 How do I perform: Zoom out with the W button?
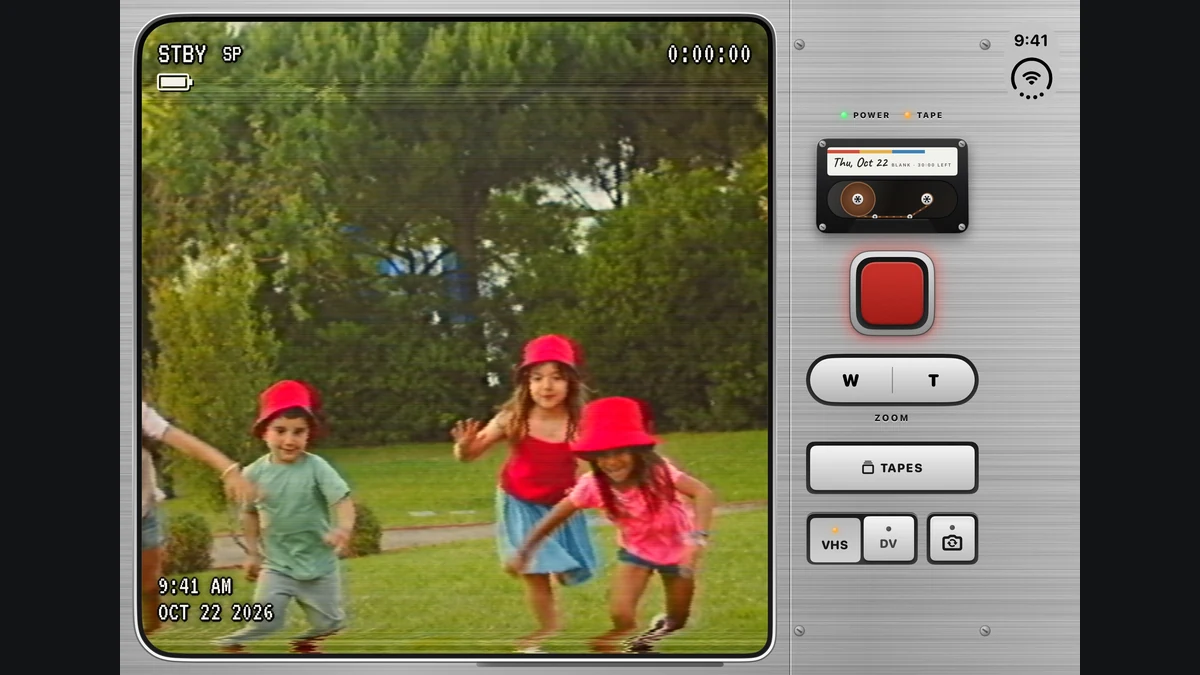[850, 380]
